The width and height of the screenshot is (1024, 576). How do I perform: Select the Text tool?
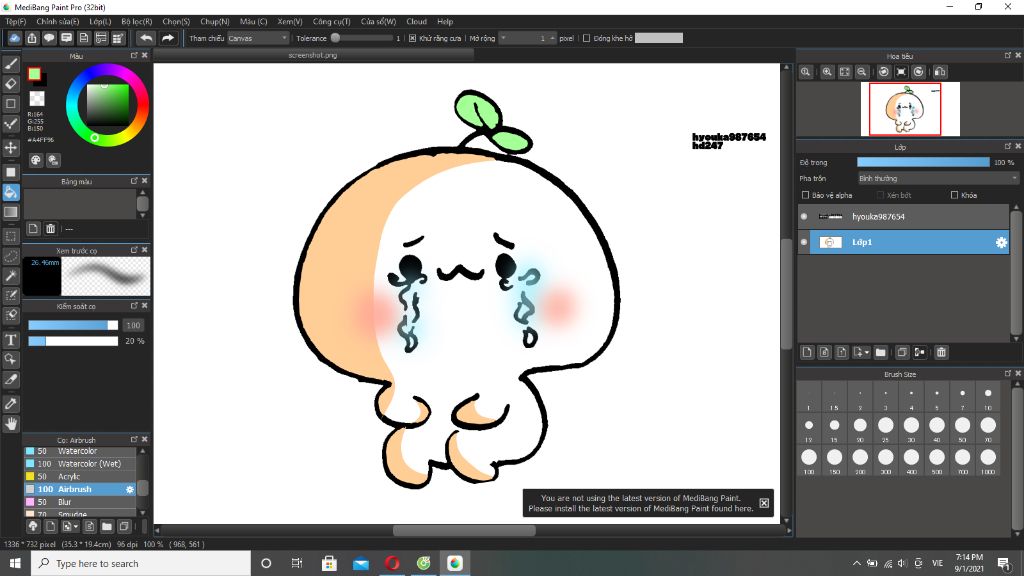pos(11,340)
